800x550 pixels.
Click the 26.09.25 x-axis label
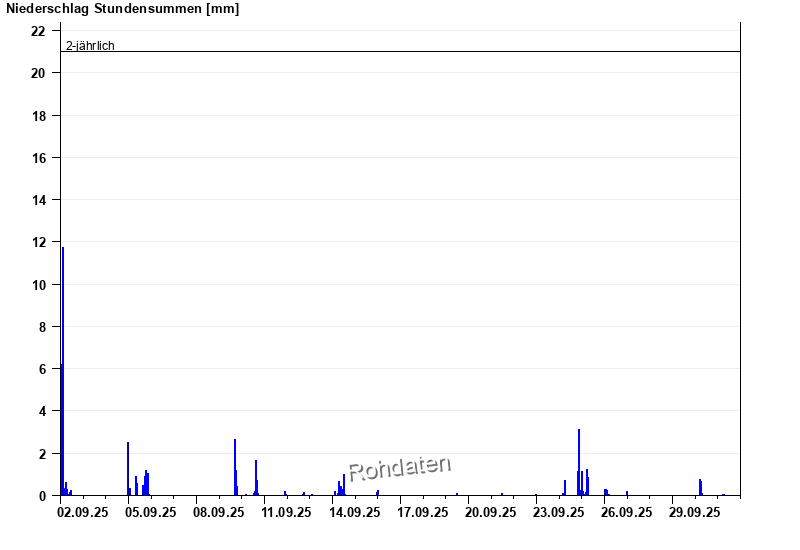click(627, 512)
